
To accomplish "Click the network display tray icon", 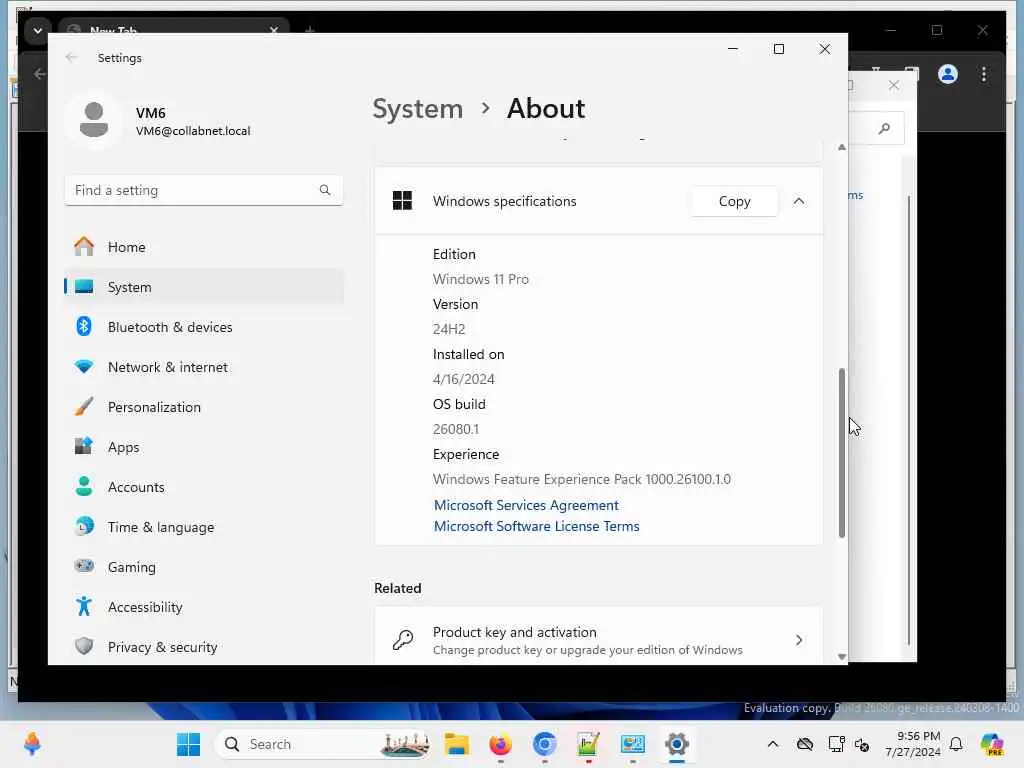I will coord(836,744).
